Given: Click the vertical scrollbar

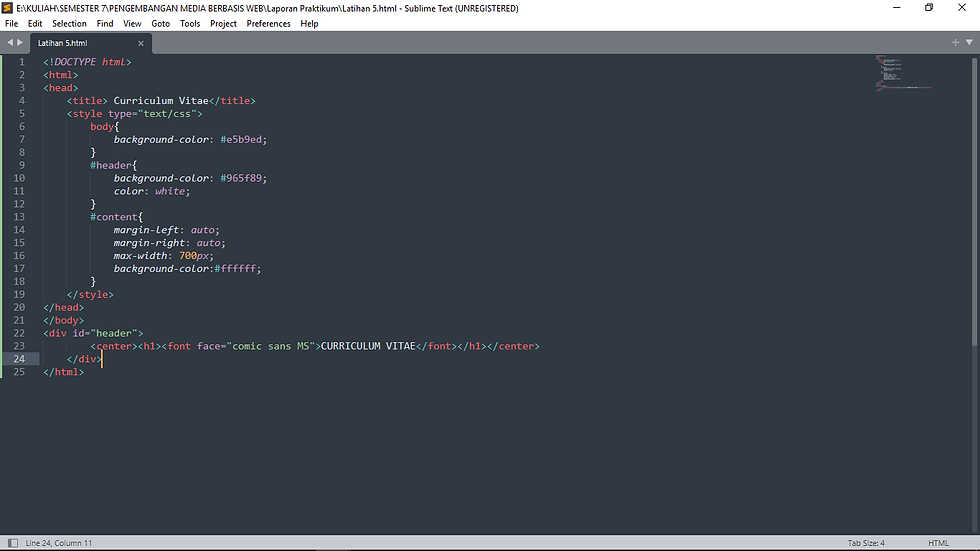Looking at the screenshot, I should click(x=974, y=201).
